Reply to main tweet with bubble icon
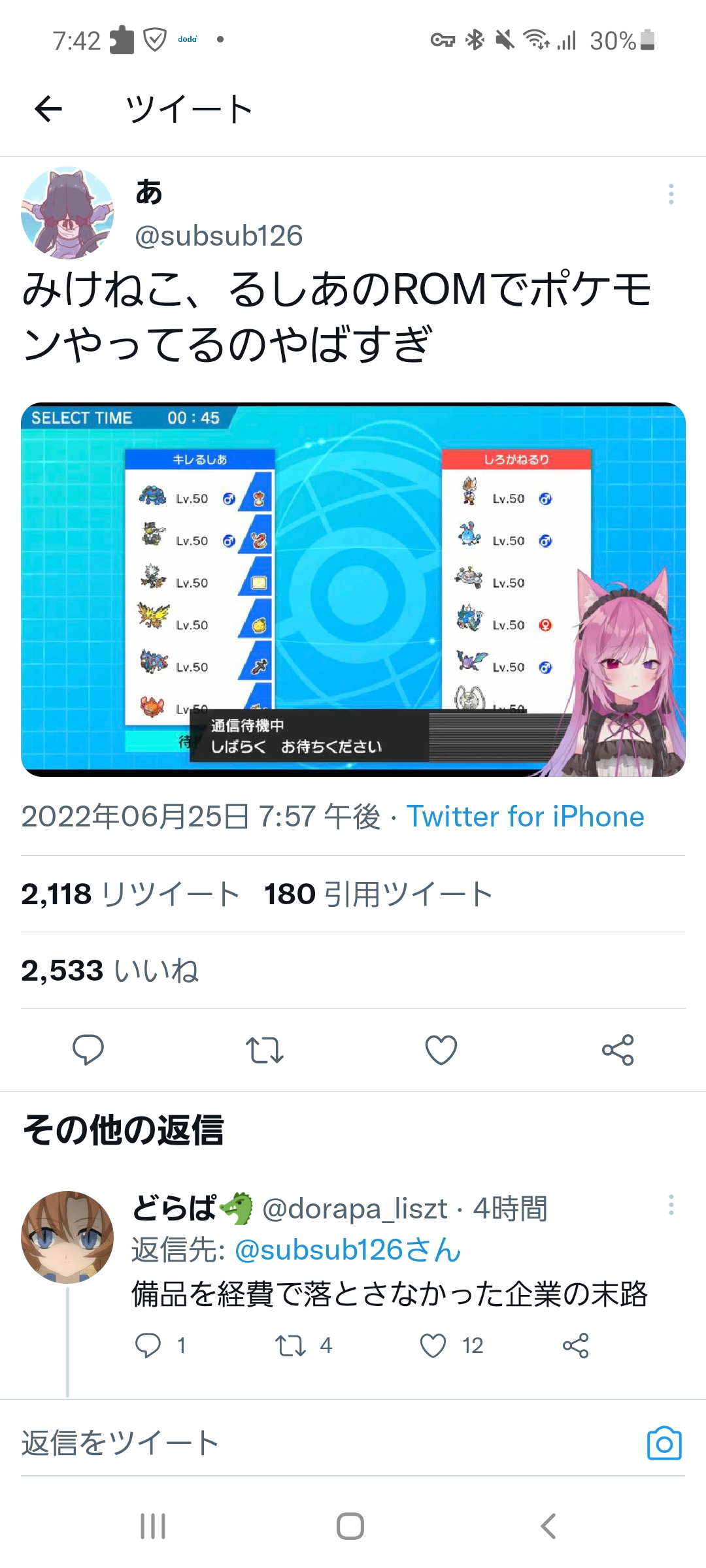 (x=88, y=1050)
